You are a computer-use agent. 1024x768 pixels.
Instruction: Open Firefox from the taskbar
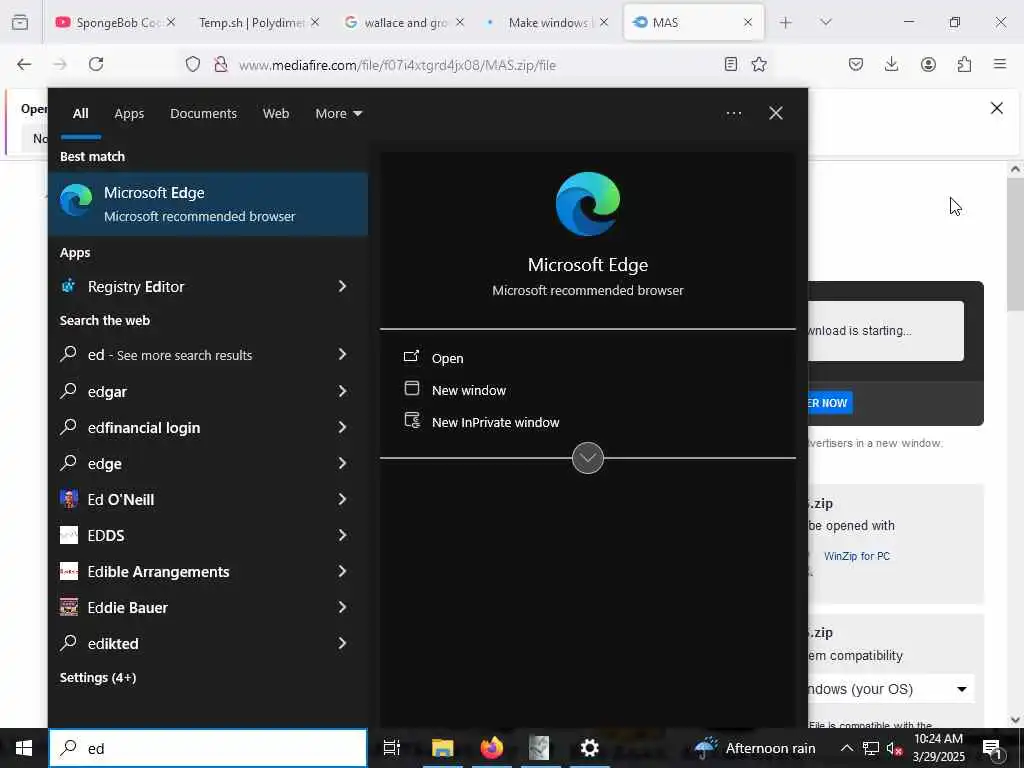click(492, 748)
